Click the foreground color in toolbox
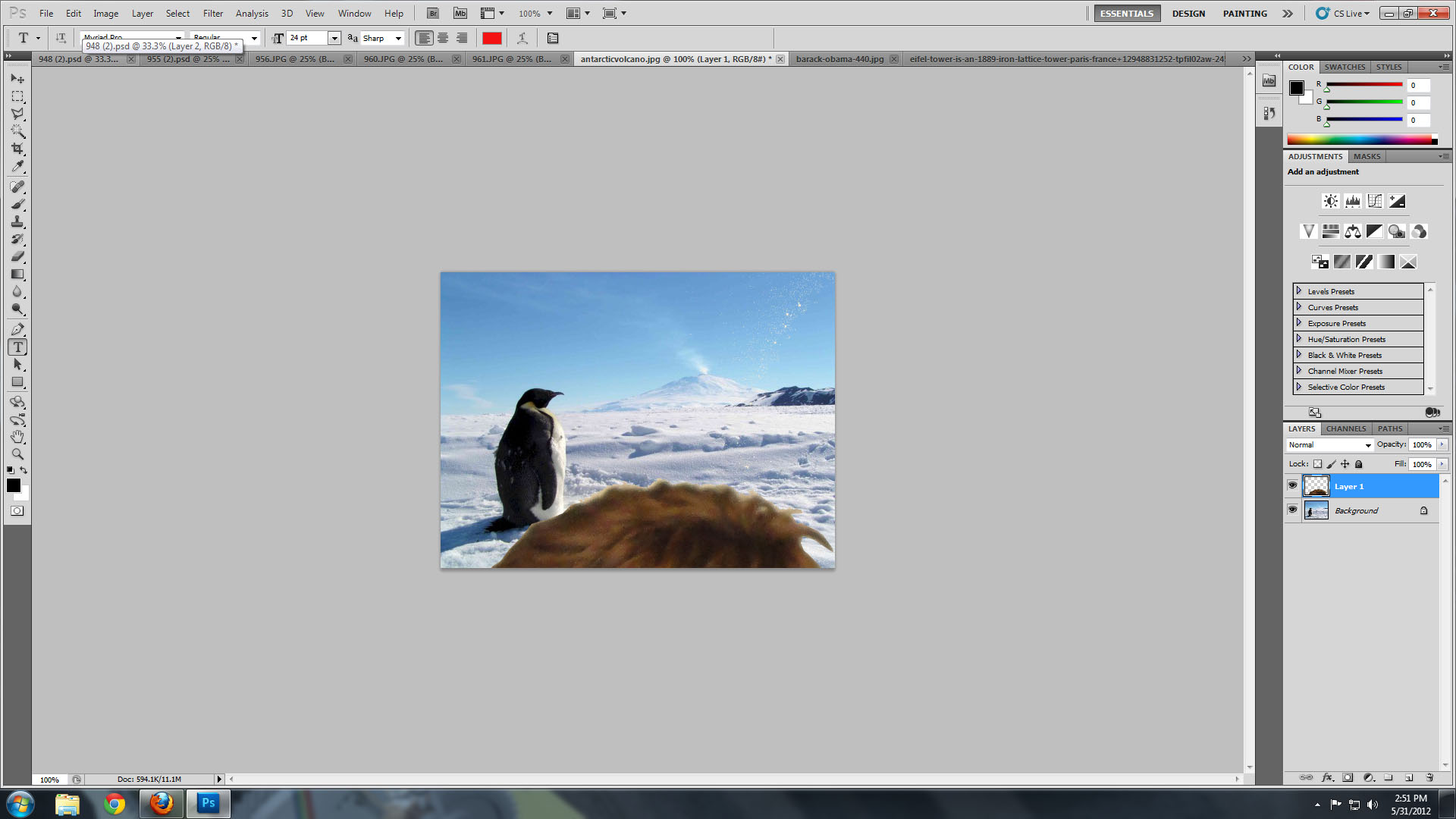Viewport: 1456px width, 819px height. 14,485
